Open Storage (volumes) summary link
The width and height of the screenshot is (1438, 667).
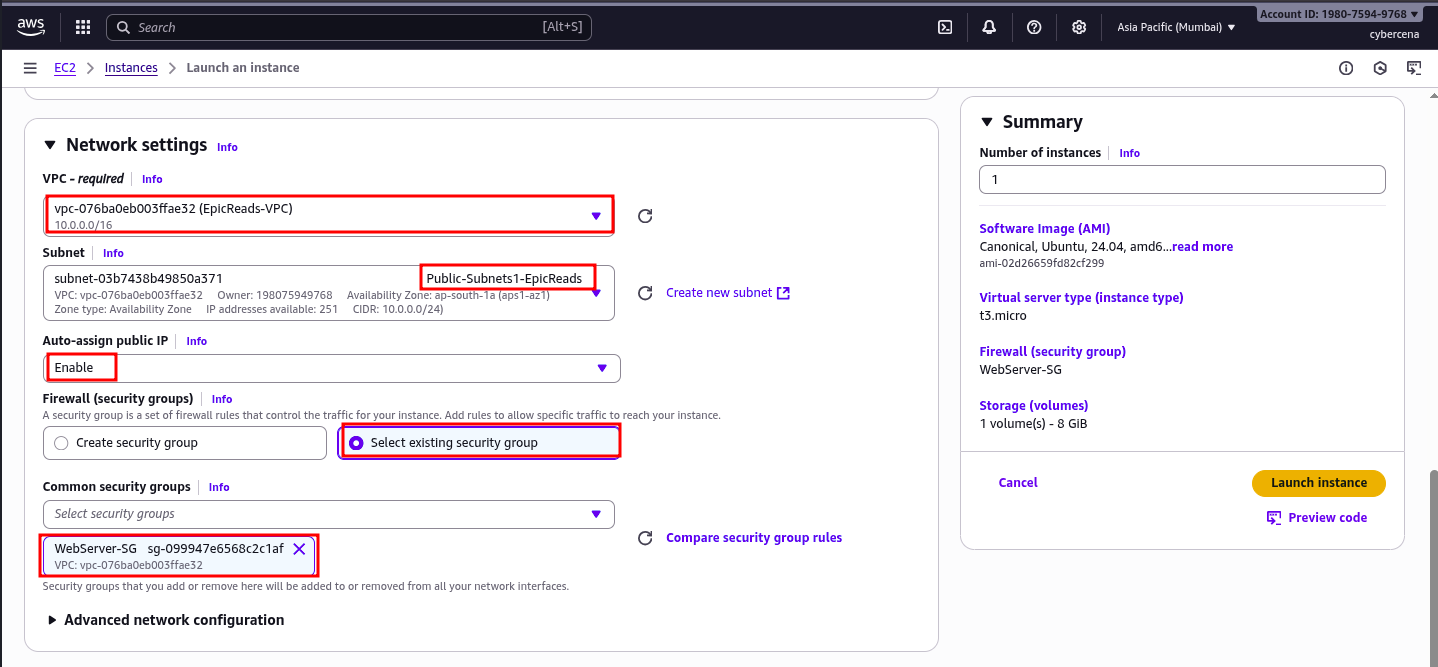pos(1034,406)
